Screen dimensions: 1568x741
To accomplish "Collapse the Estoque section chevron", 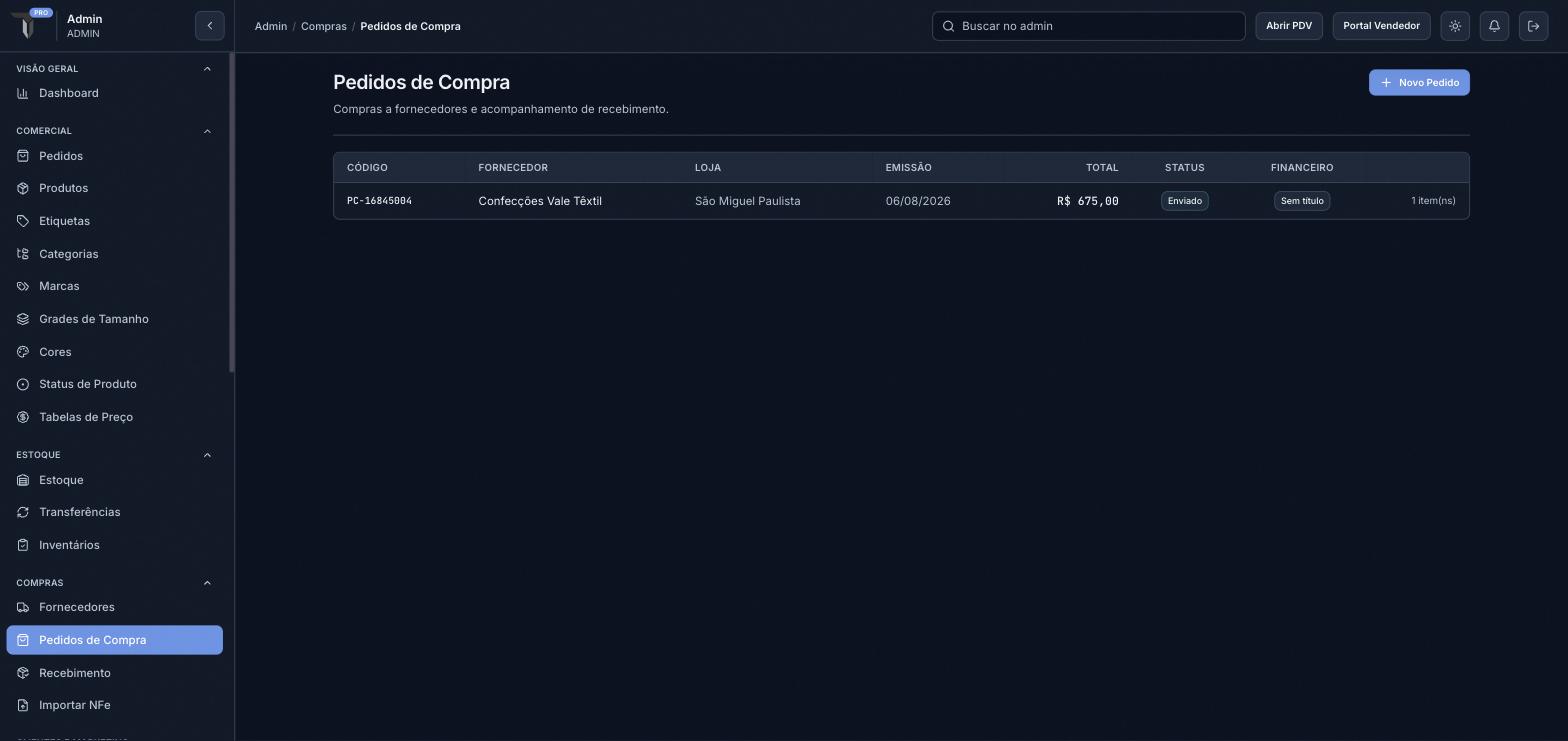I will click(x=207, y=455).
